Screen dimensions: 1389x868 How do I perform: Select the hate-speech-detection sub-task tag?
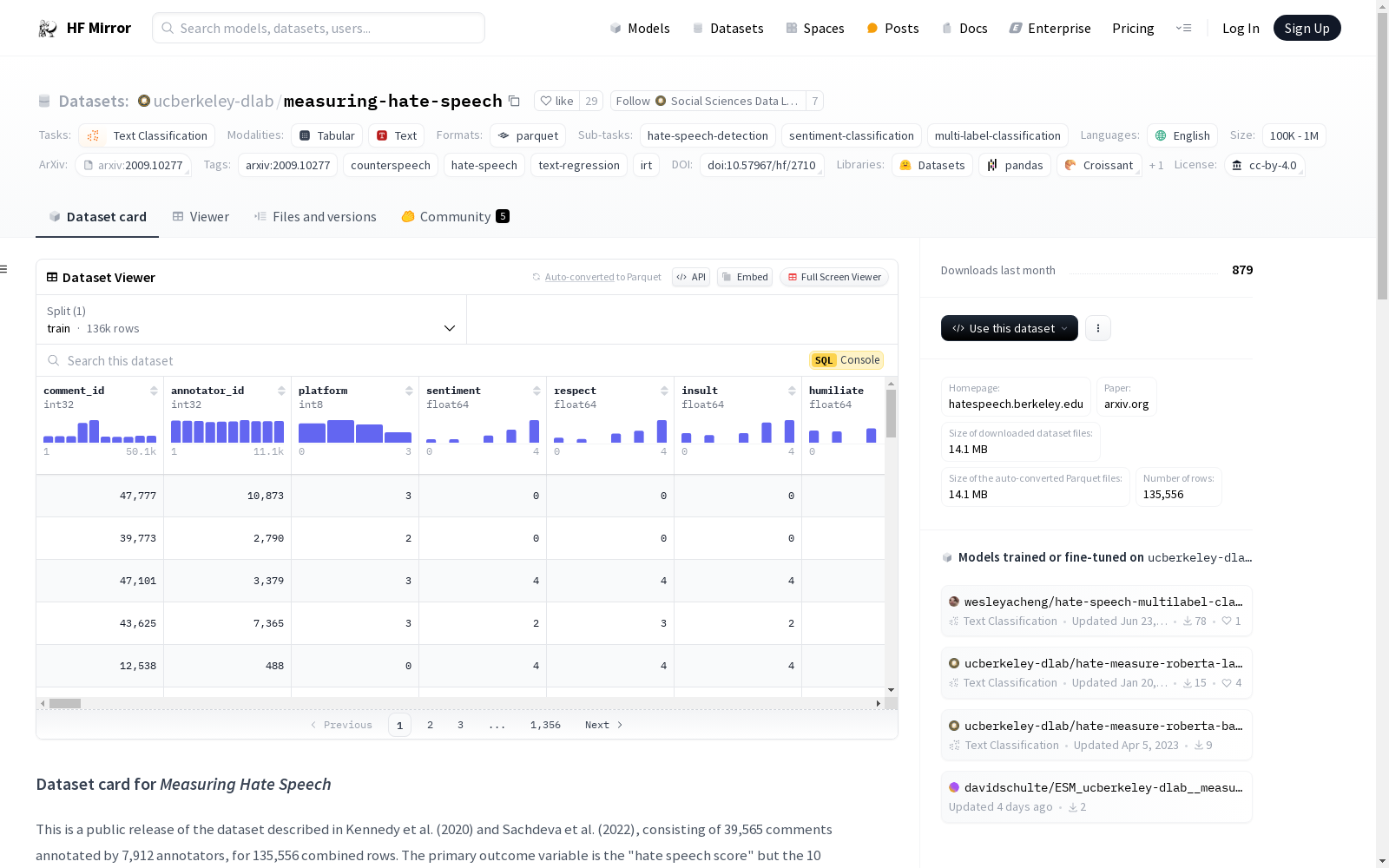[708, 135]
